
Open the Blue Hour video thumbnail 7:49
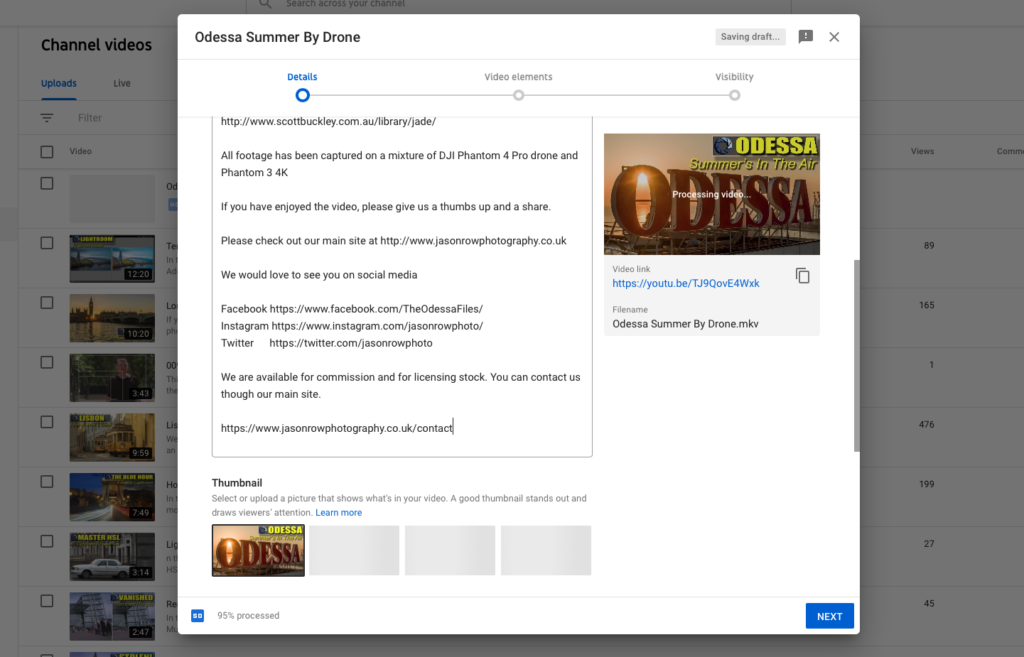[112, 497]
